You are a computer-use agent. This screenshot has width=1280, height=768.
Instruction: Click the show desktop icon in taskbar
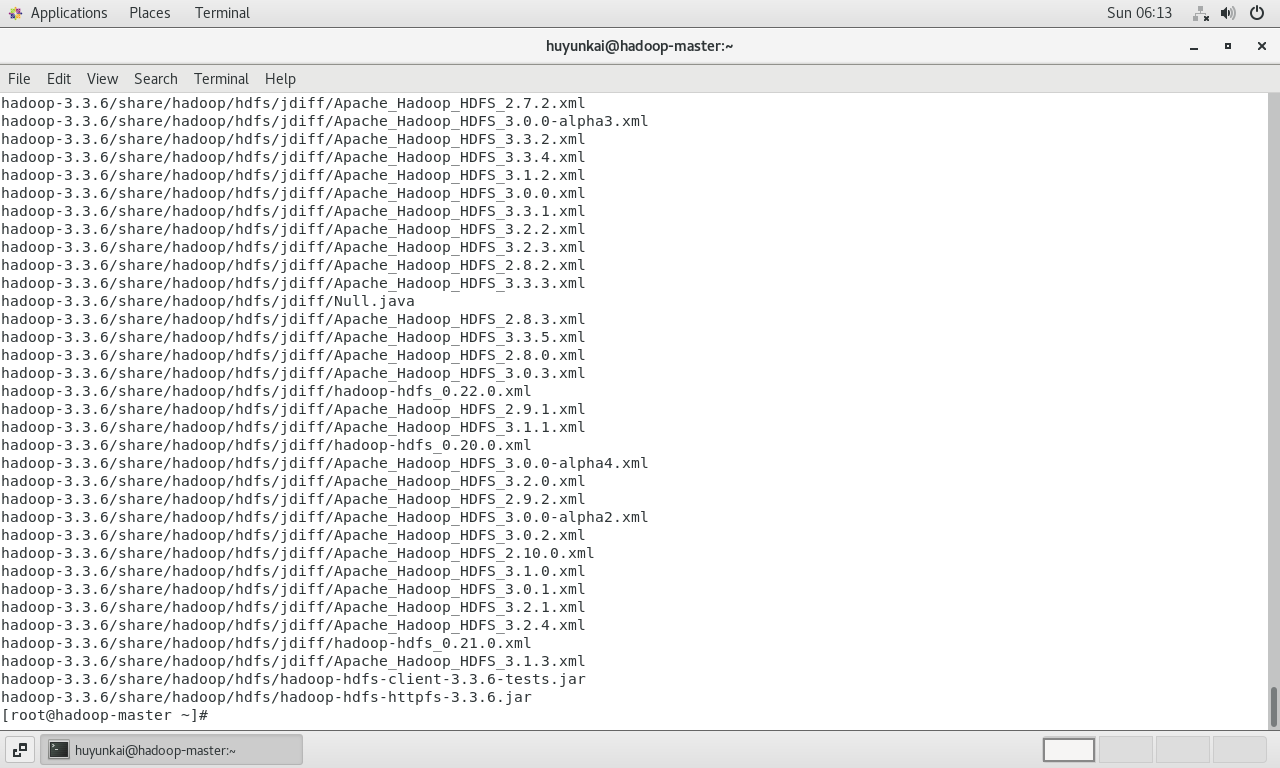20,750
